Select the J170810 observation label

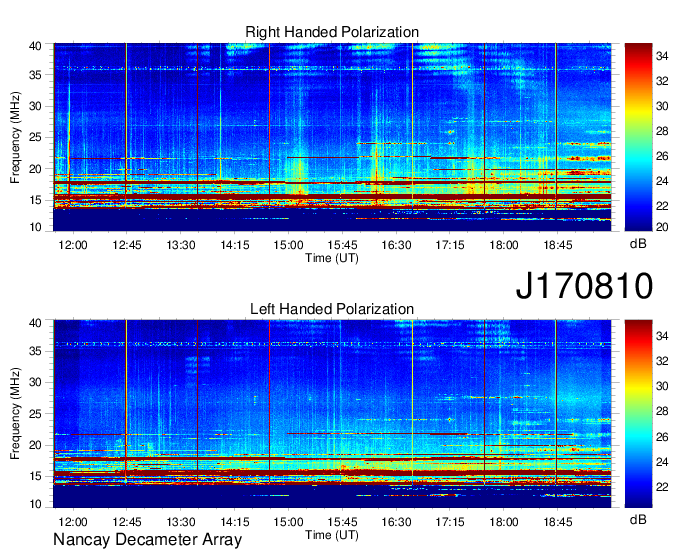tap(584, 286)
